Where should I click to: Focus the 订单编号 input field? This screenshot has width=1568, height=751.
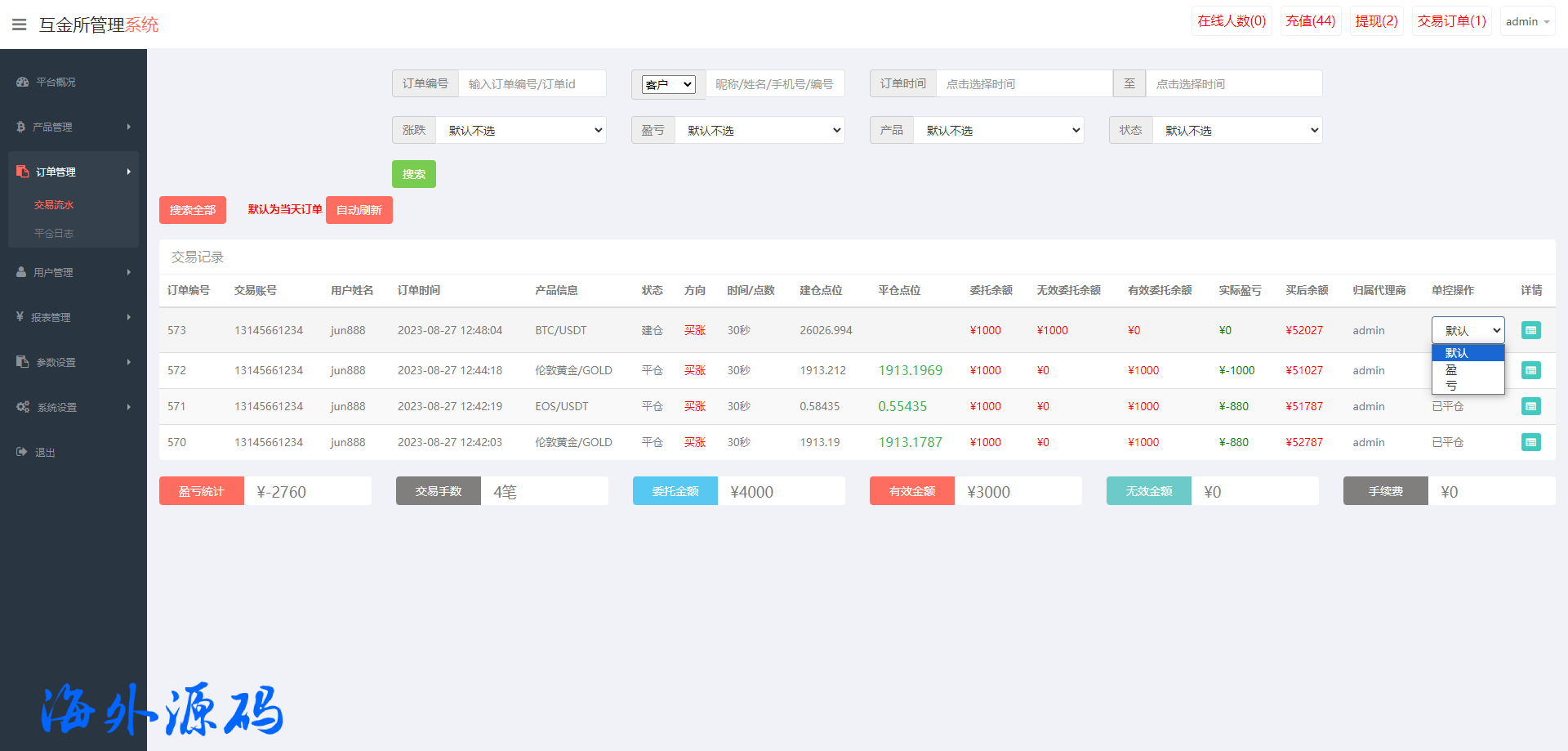click(x=532, y=84)
